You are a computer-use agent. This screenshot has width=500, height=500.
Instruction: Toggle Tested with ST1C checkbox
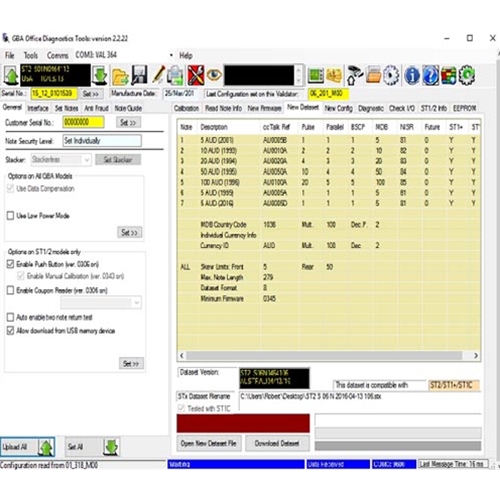[x=181, y=408]
